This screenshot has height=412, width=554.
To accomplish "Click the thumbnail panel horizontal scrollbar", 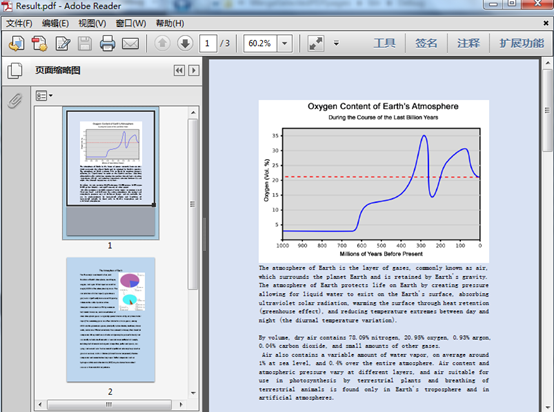I will (x=110, y=404).
